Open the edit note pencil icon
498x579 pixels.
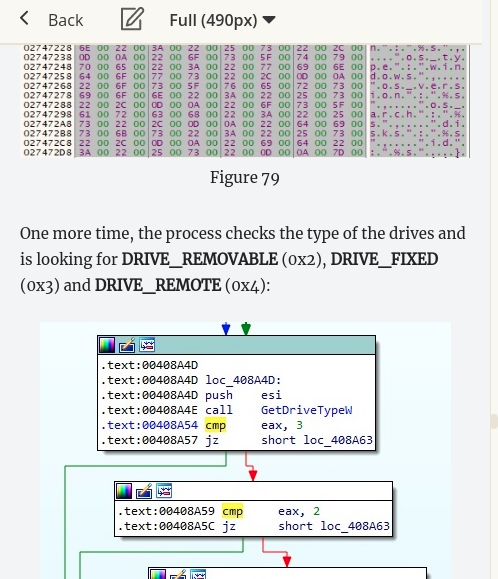click(x=132, y=19)
